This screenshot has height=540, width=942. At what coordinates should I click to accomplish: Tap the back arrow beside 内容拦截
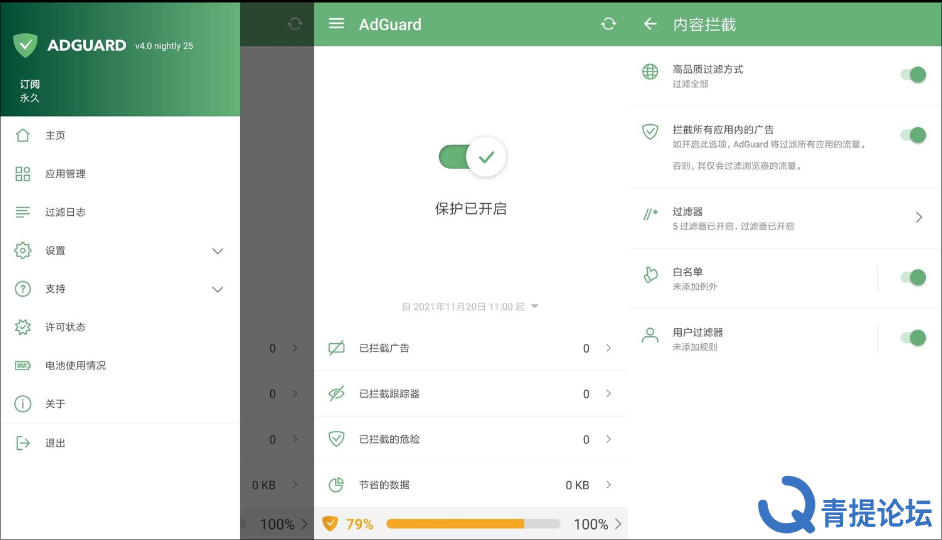point(650,23)
